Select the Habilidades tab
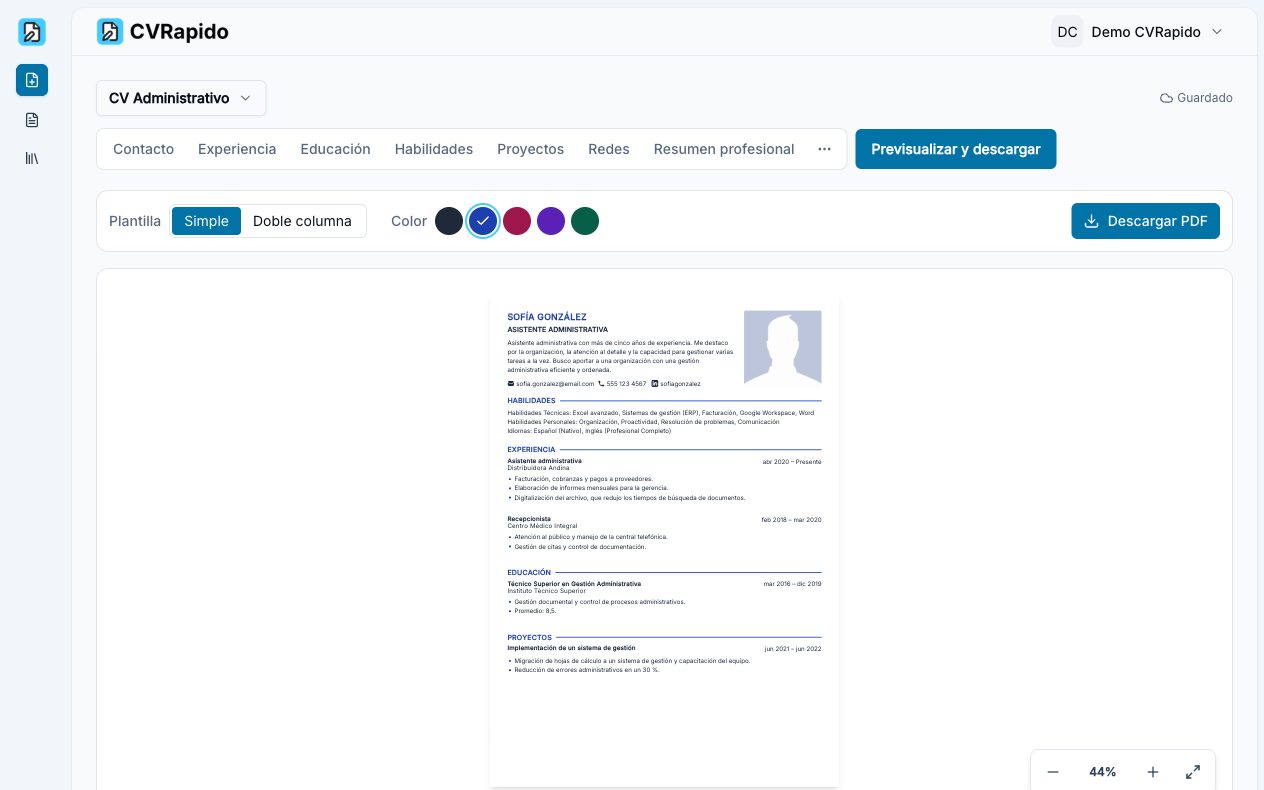The height and width of the screenshot is (790, 1264). (x=434, y=149)
